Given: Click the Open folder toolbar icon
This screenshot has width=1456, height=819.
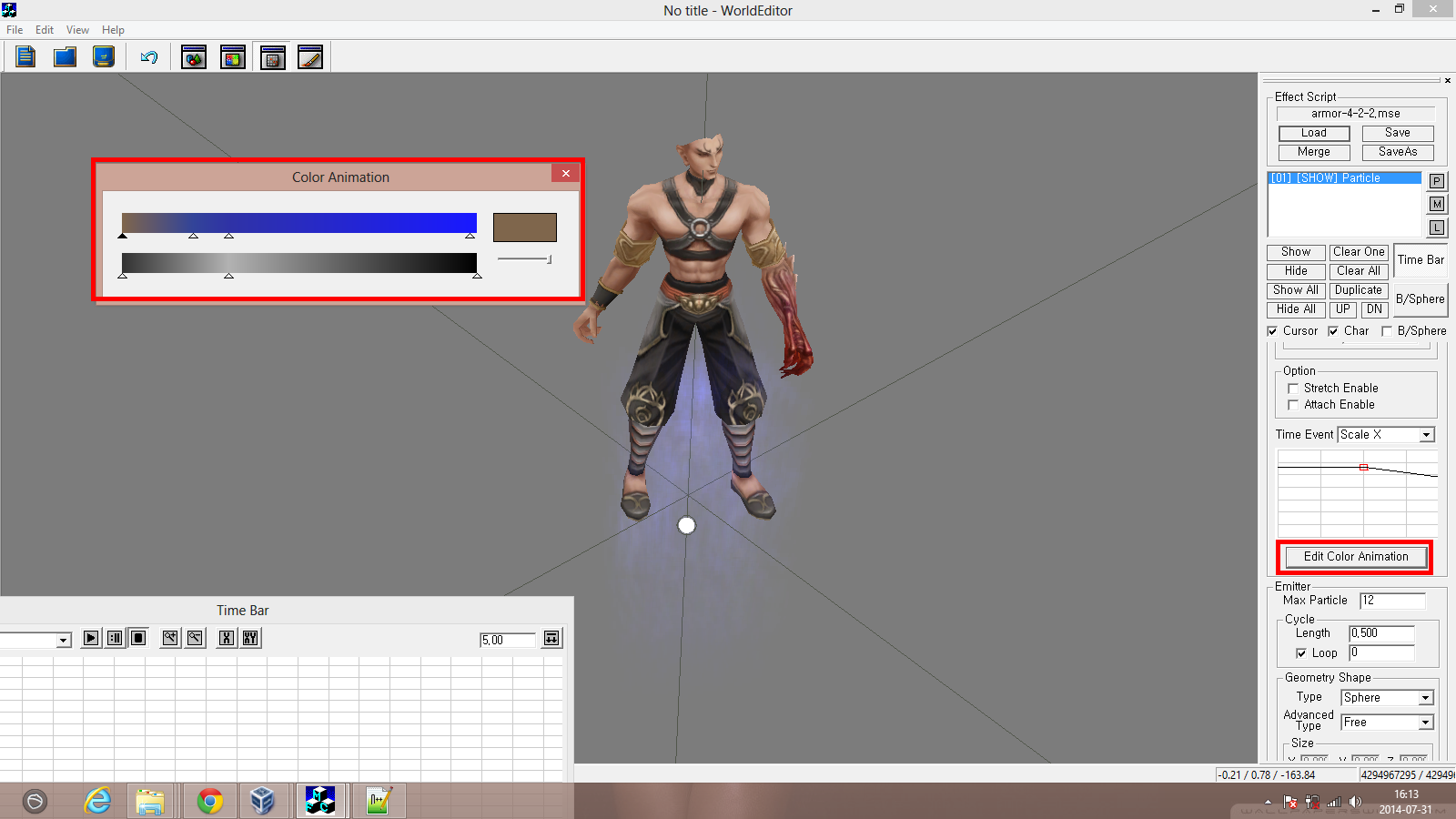Looking at the screenshot, I should click(65, 57).
